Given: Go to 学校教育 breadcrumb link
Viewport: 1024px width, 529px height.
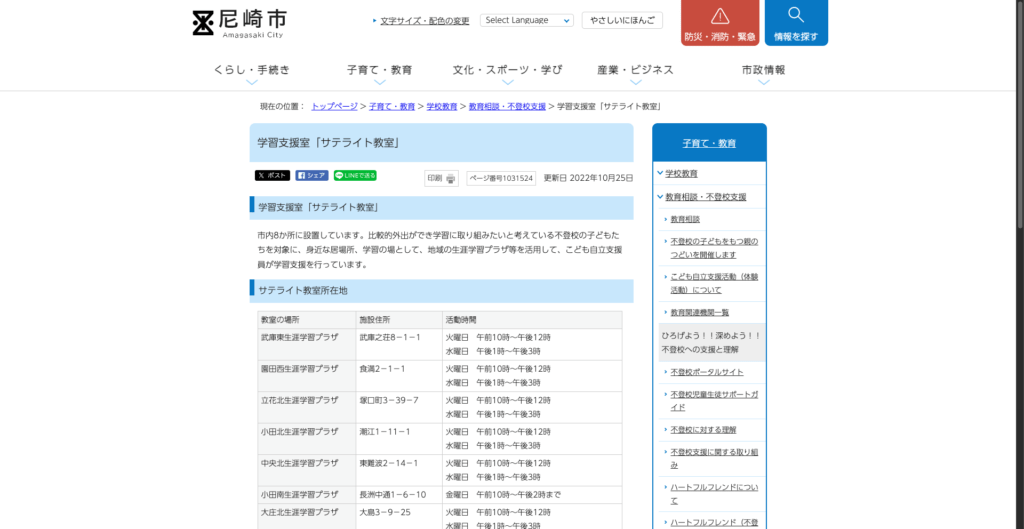Looking at the screenshot, I should click(x=441, y=106).
